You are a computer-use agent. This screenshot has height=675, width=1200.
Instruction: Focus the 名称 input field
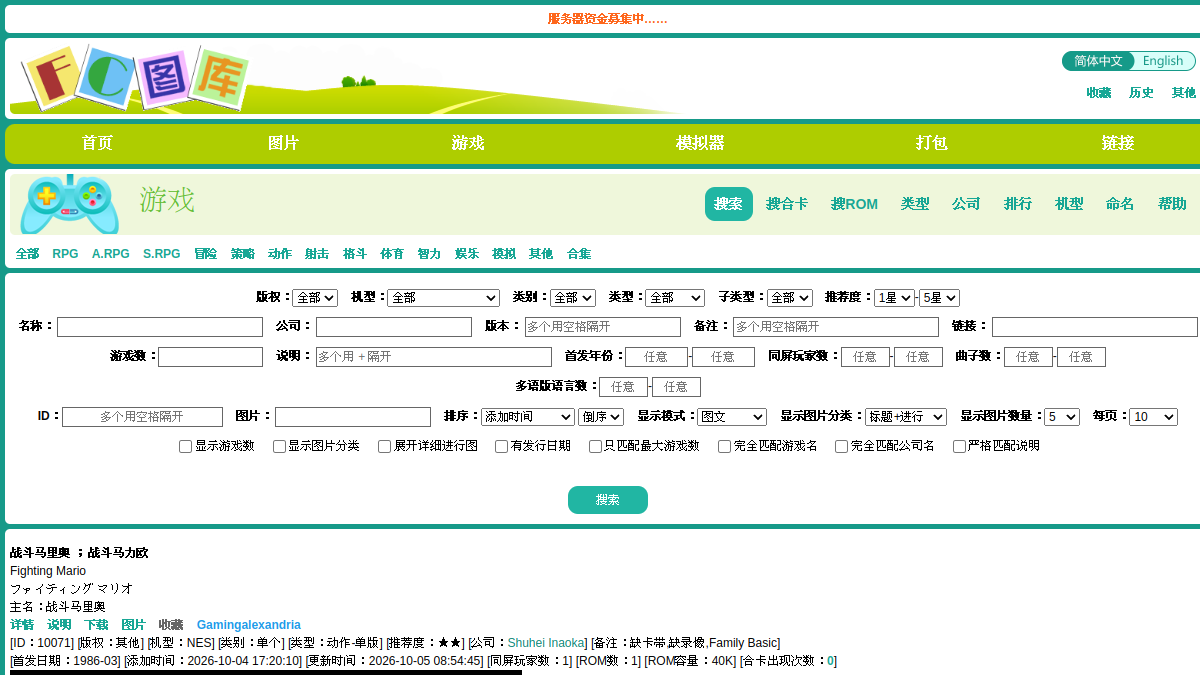pos(160,327)
